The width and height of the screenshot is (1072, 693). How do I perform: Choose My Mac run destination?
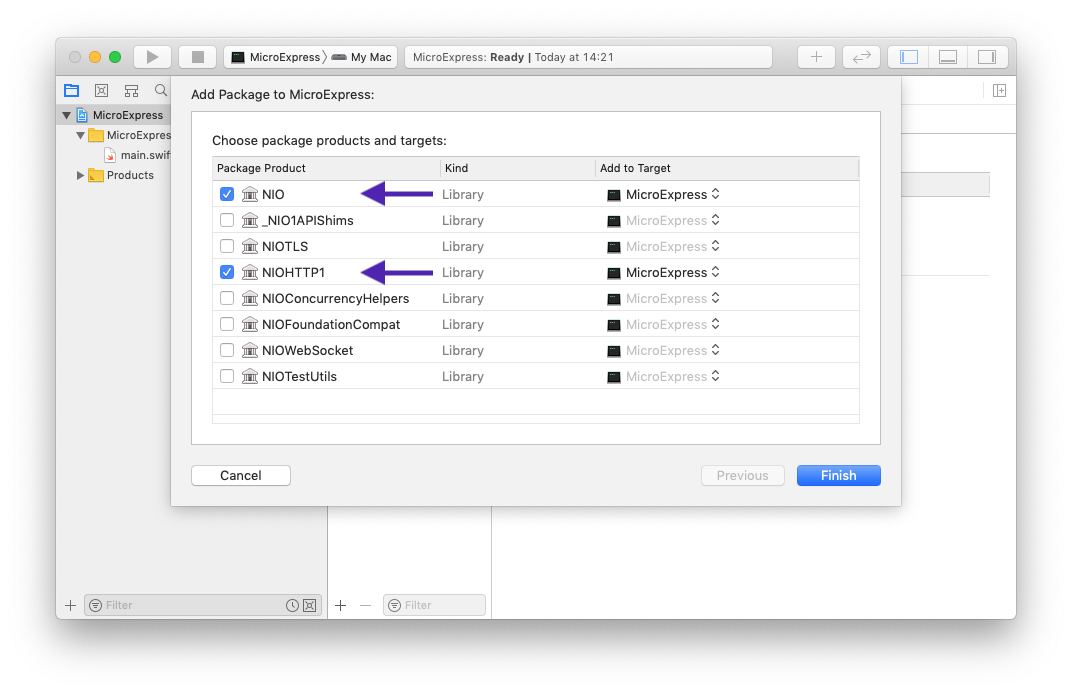(362, 57)
